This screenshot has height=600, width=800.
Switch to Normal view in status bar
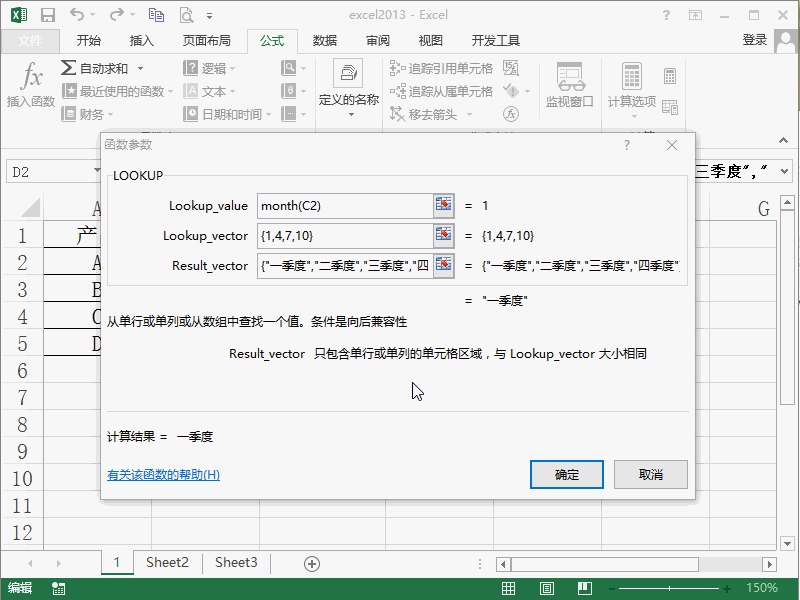coord(508,588)
